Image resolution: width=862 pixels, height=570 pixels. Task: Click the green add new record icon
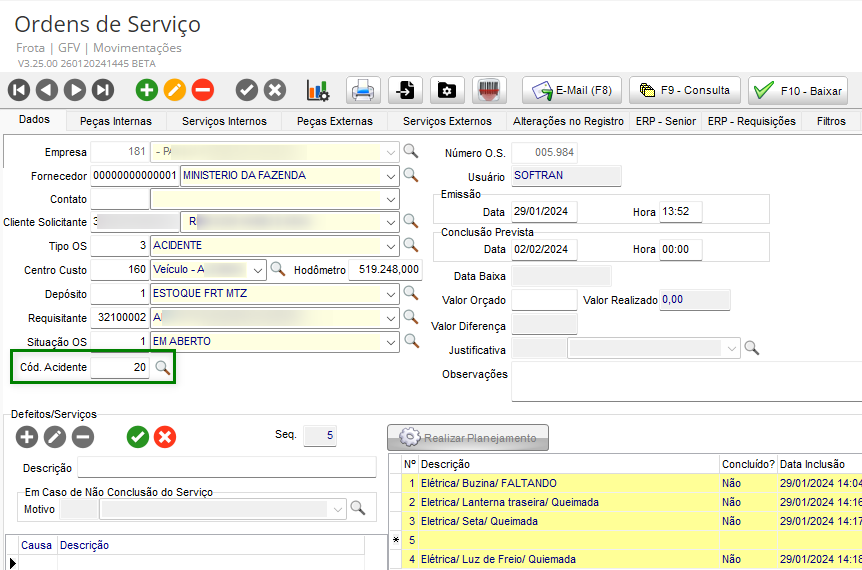147,90
